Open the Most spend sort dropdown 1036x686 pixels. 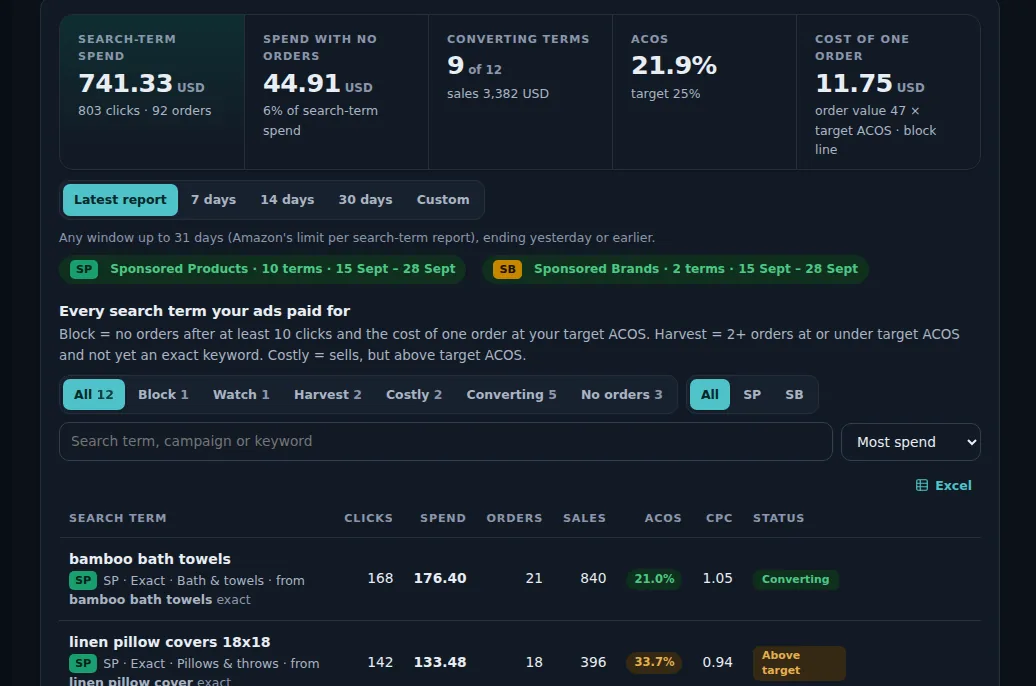(910, 442)
